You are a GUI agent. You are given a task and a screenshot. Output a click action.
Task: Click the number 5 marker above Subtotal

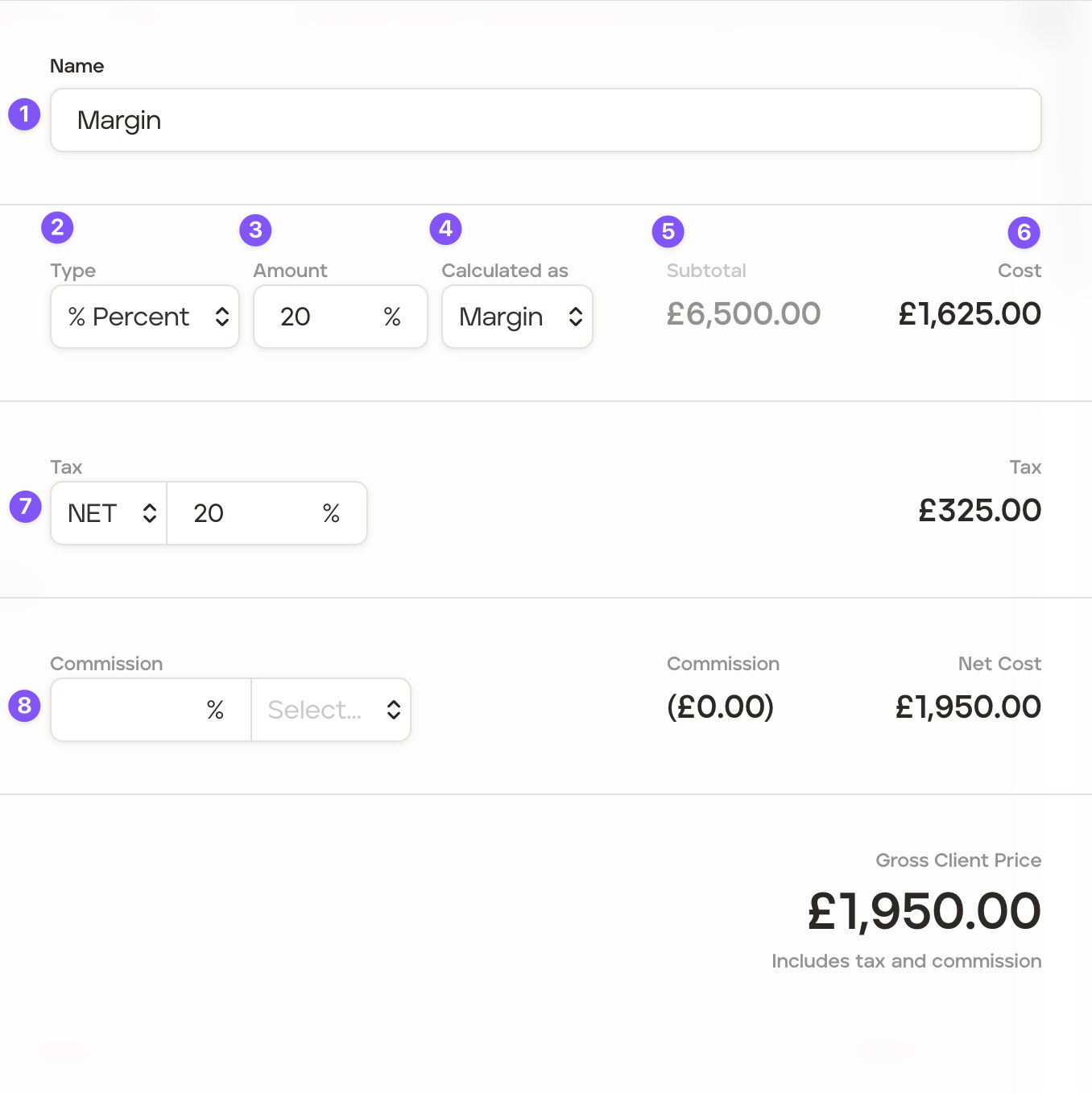[x=668, y=232]
